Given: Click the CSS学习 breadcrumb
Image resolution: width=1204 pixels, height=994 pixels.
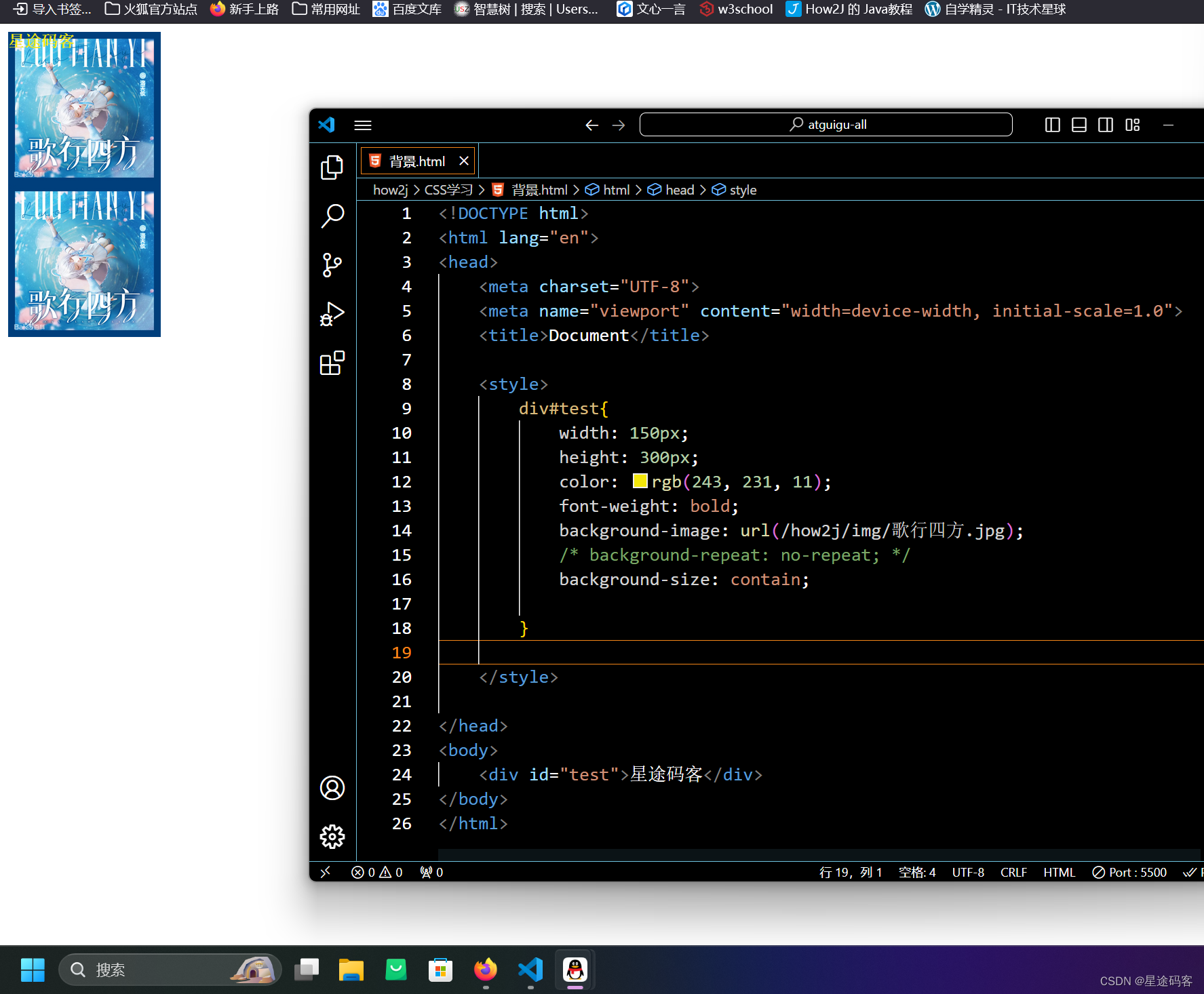Looking at the screenshot, I should click(449, 190).
